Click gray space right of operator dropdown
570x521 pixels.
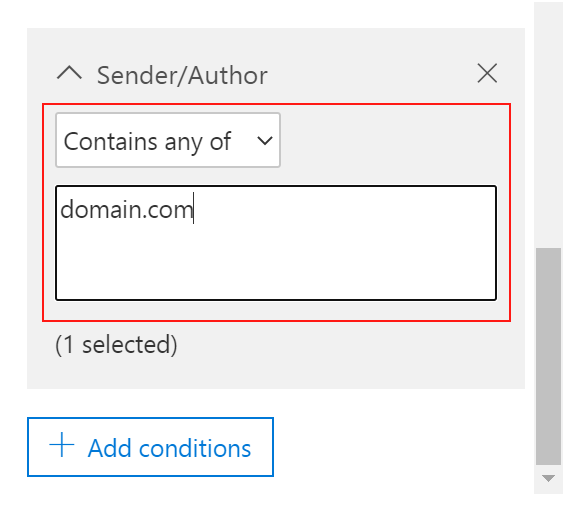point(393,140)
